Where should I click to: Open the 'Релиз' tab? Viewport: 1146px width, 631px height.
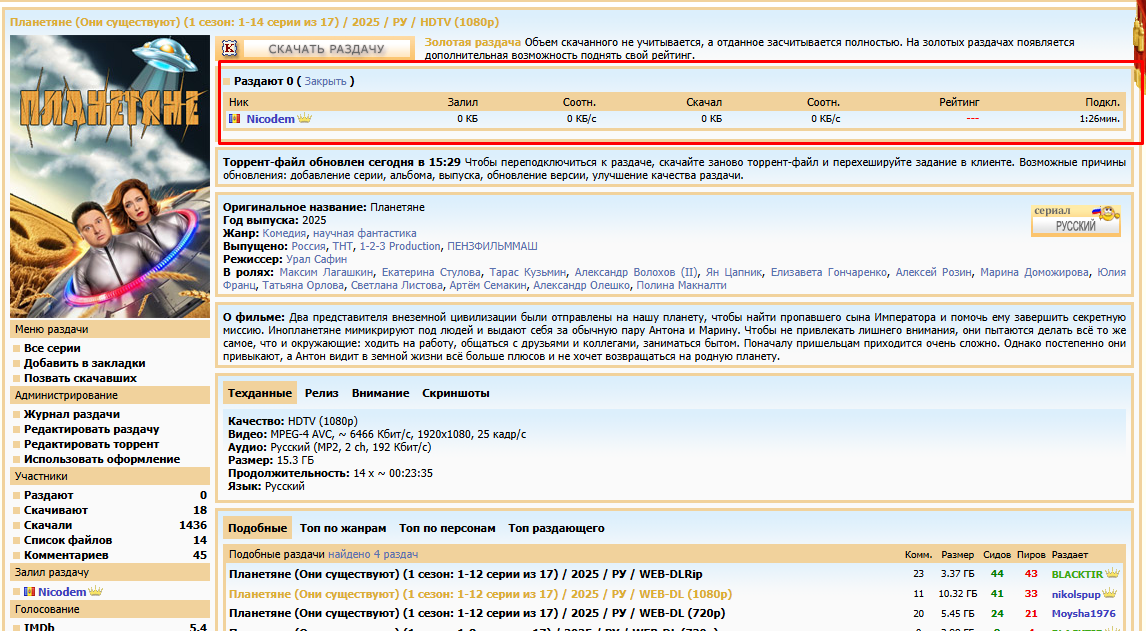(322, 393)
